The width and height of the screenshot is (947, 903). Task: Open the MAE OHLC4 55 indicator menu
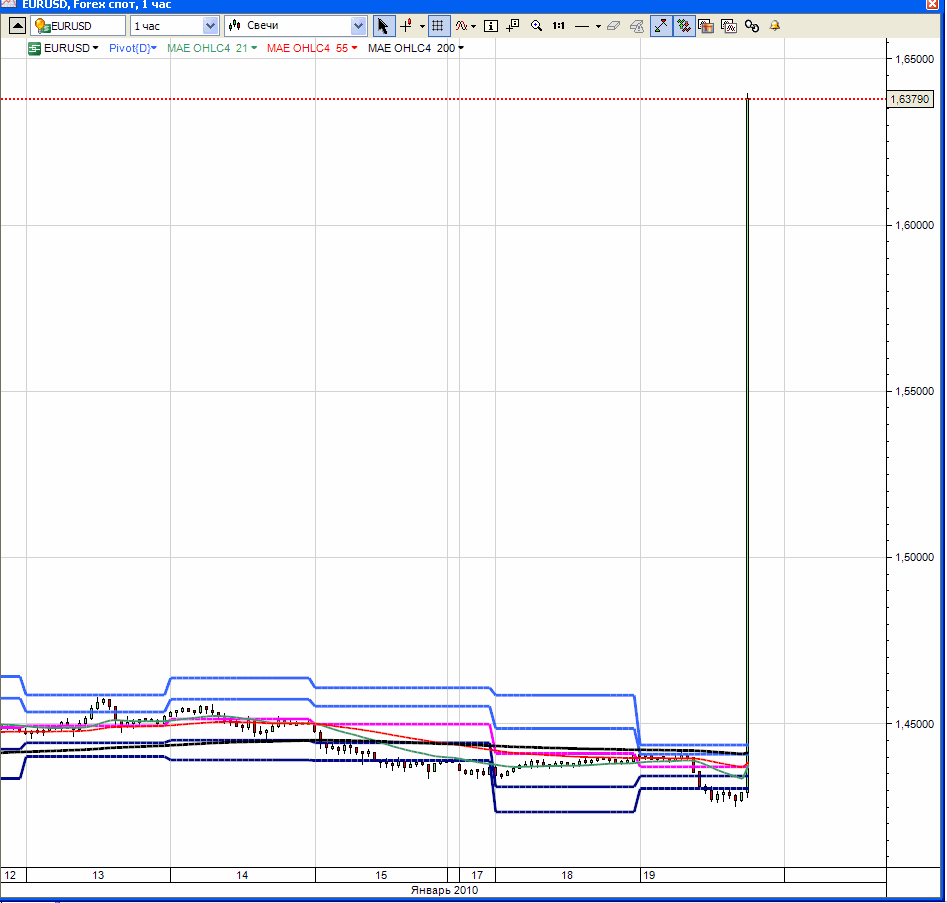point(312,48)
